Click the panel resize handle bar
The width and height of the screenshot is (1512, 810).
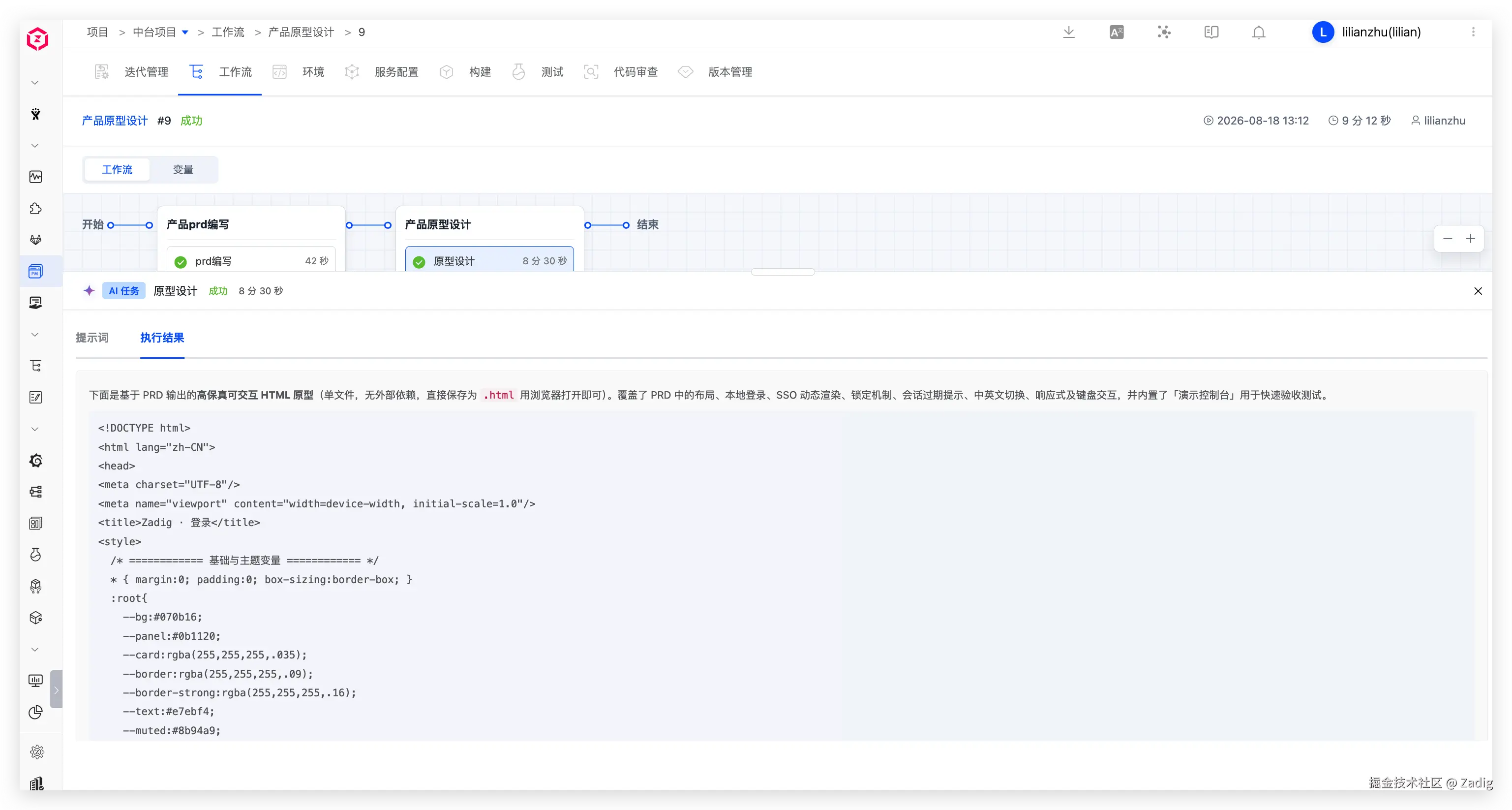pos(783,272)
